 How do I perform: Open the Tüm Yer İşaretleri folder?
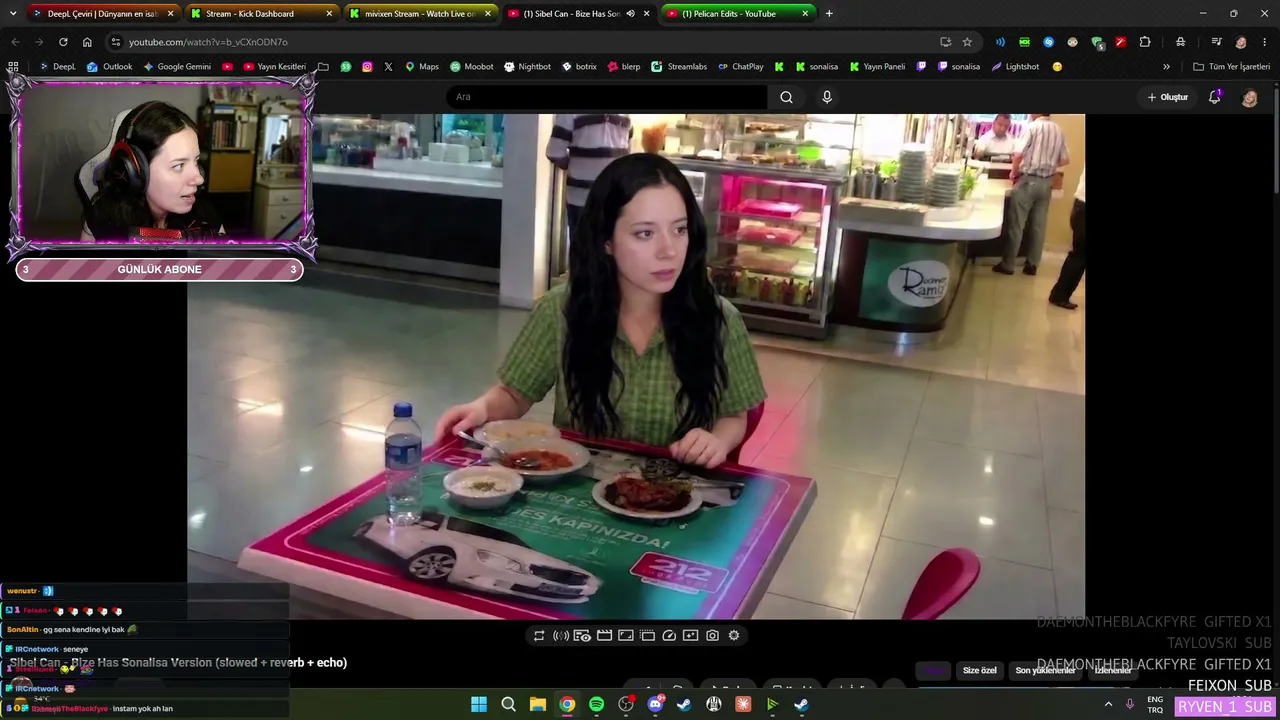click(1232, 67)
